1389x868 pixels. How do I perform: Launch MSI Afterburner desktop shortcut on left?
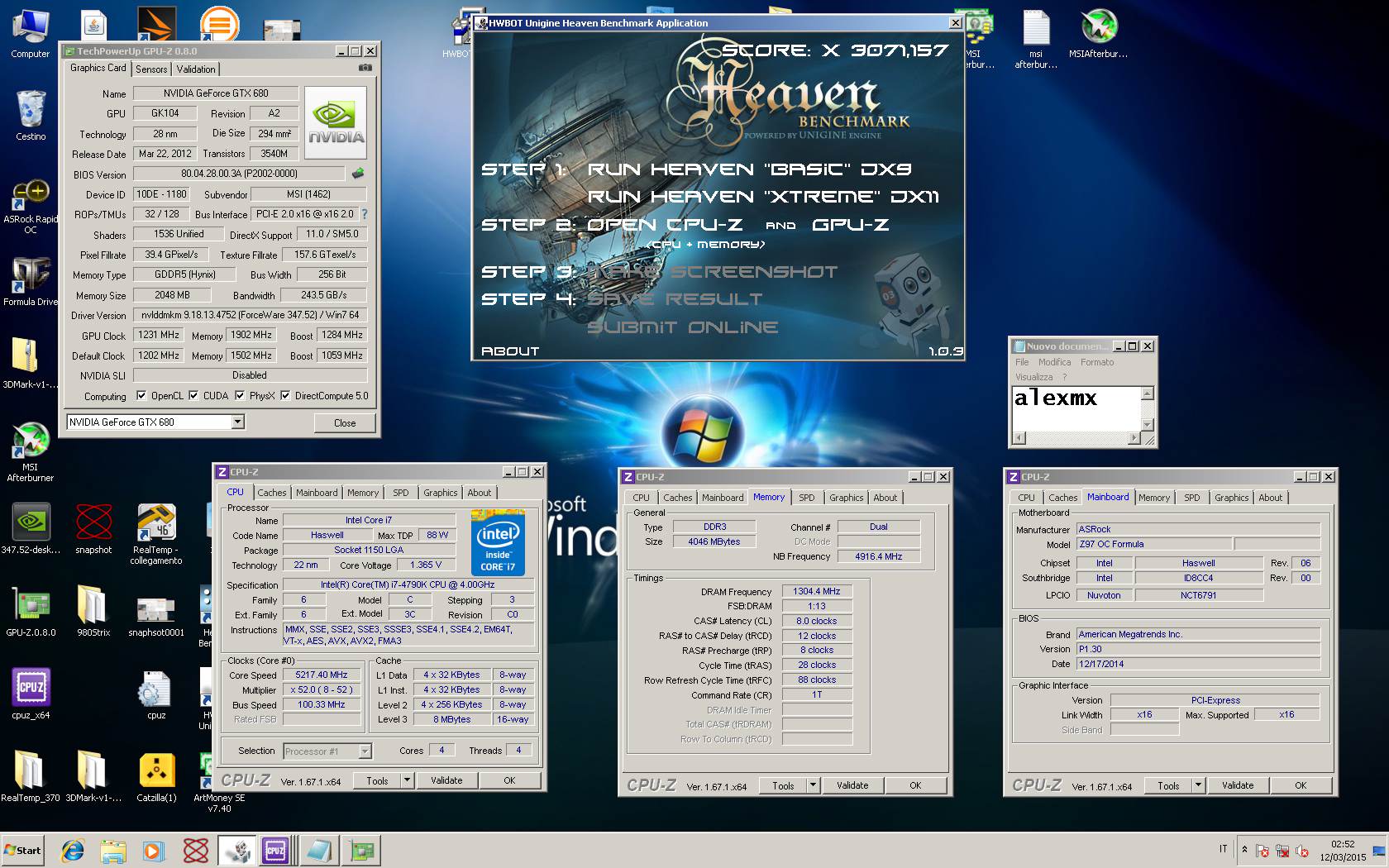pos(30,451)
